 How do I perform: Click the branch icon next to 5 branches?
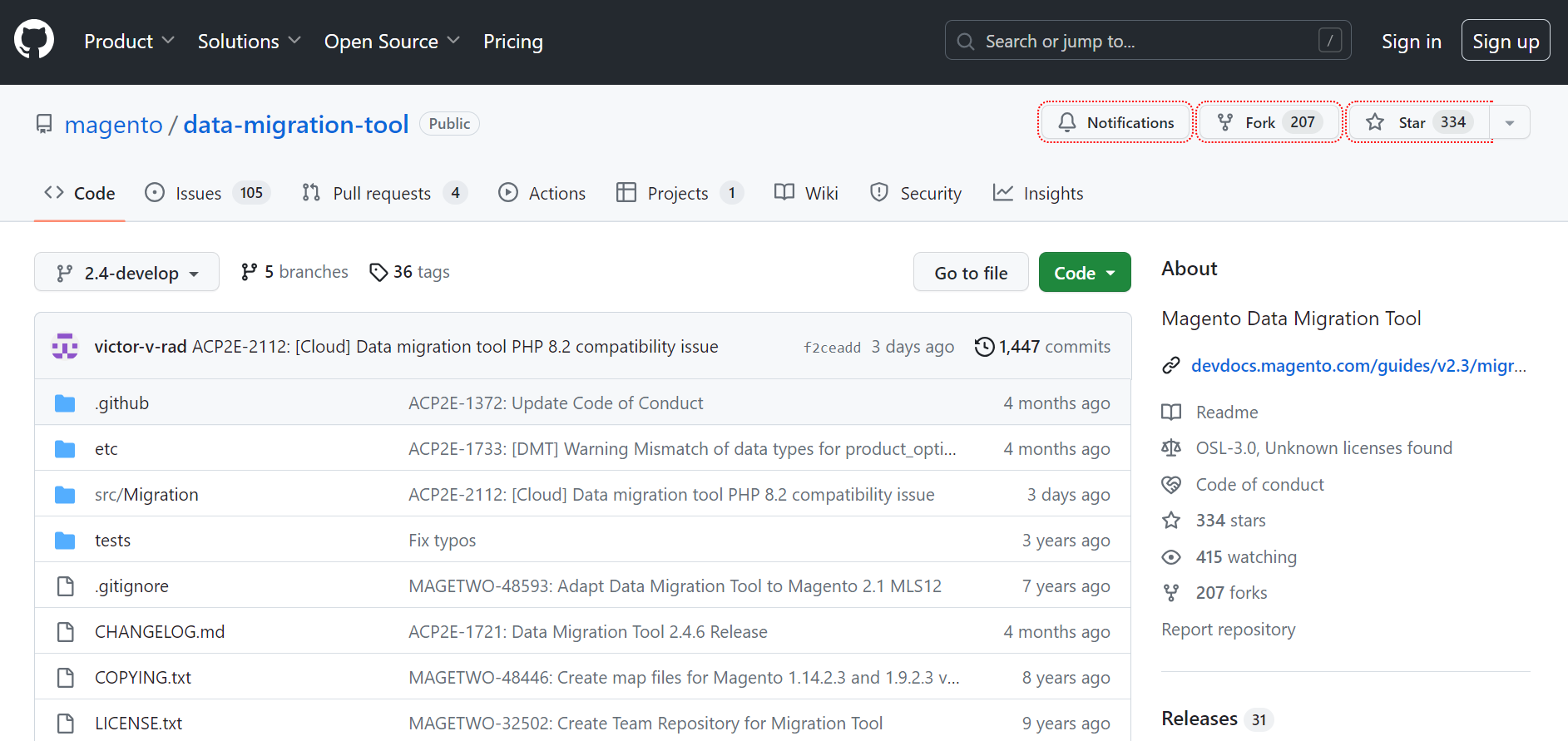(249, 272)
